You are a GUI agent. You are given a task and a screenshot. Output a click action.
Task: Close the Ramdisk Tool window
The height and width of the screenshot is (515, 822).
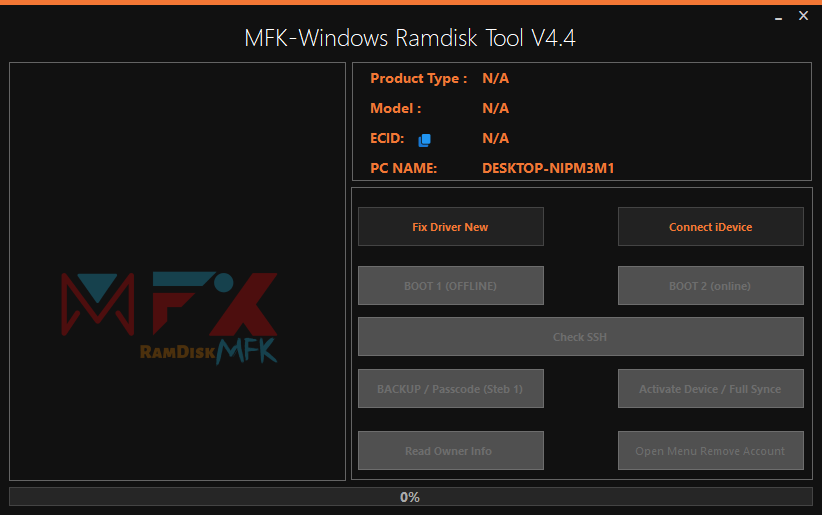pyautogui.click(x=803, y=16)
